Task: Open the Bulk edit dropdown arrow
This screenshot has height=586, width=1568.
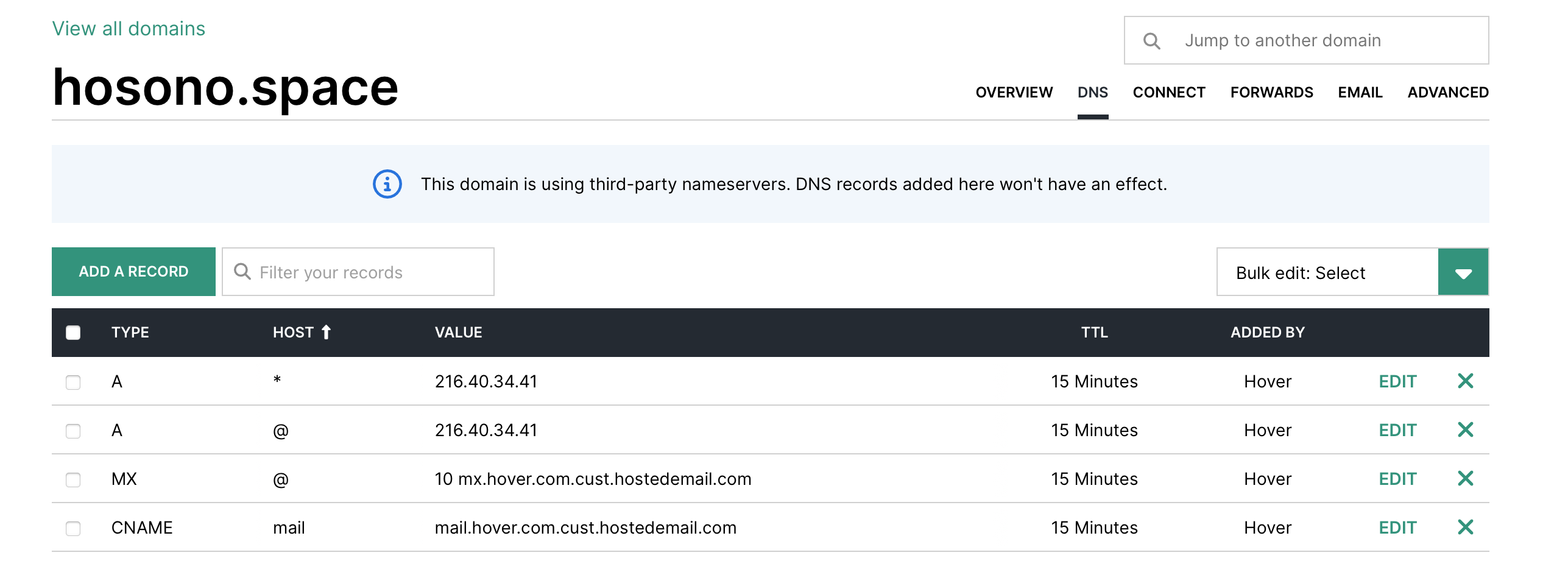Action: pyautogui.click(x=1463, y=272)
